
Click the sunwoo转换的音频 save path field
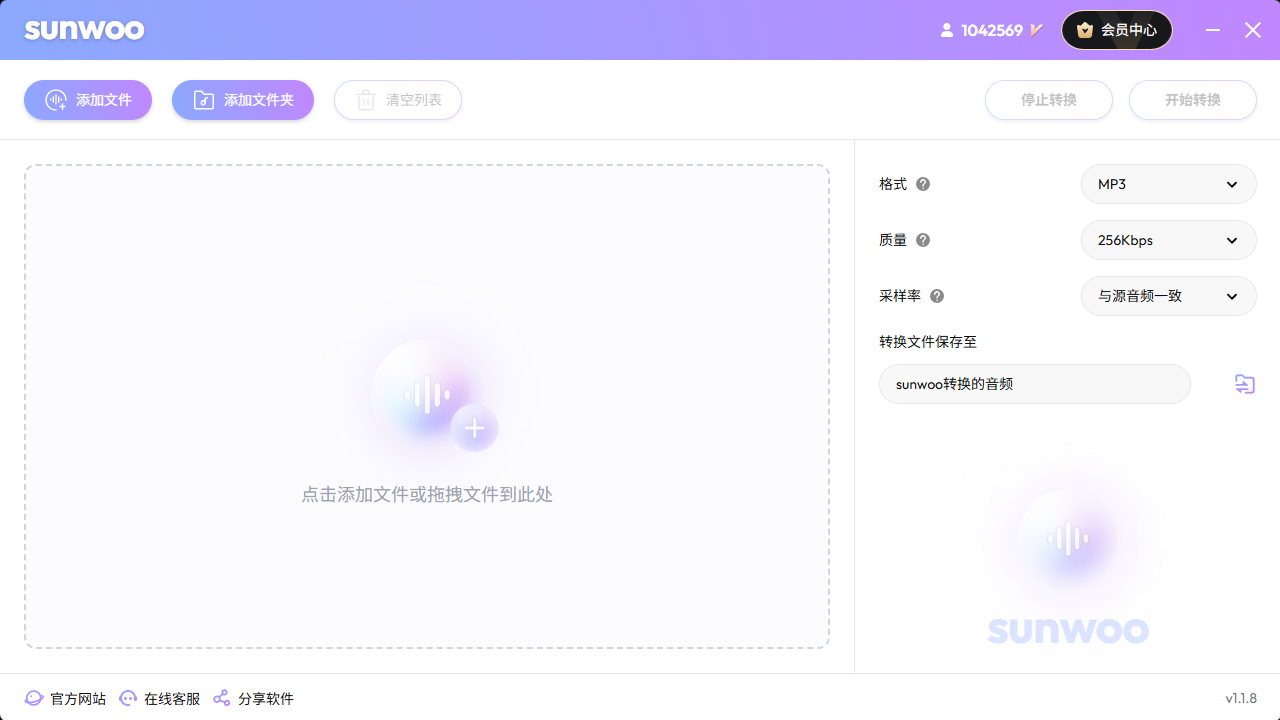(1035, 384)
